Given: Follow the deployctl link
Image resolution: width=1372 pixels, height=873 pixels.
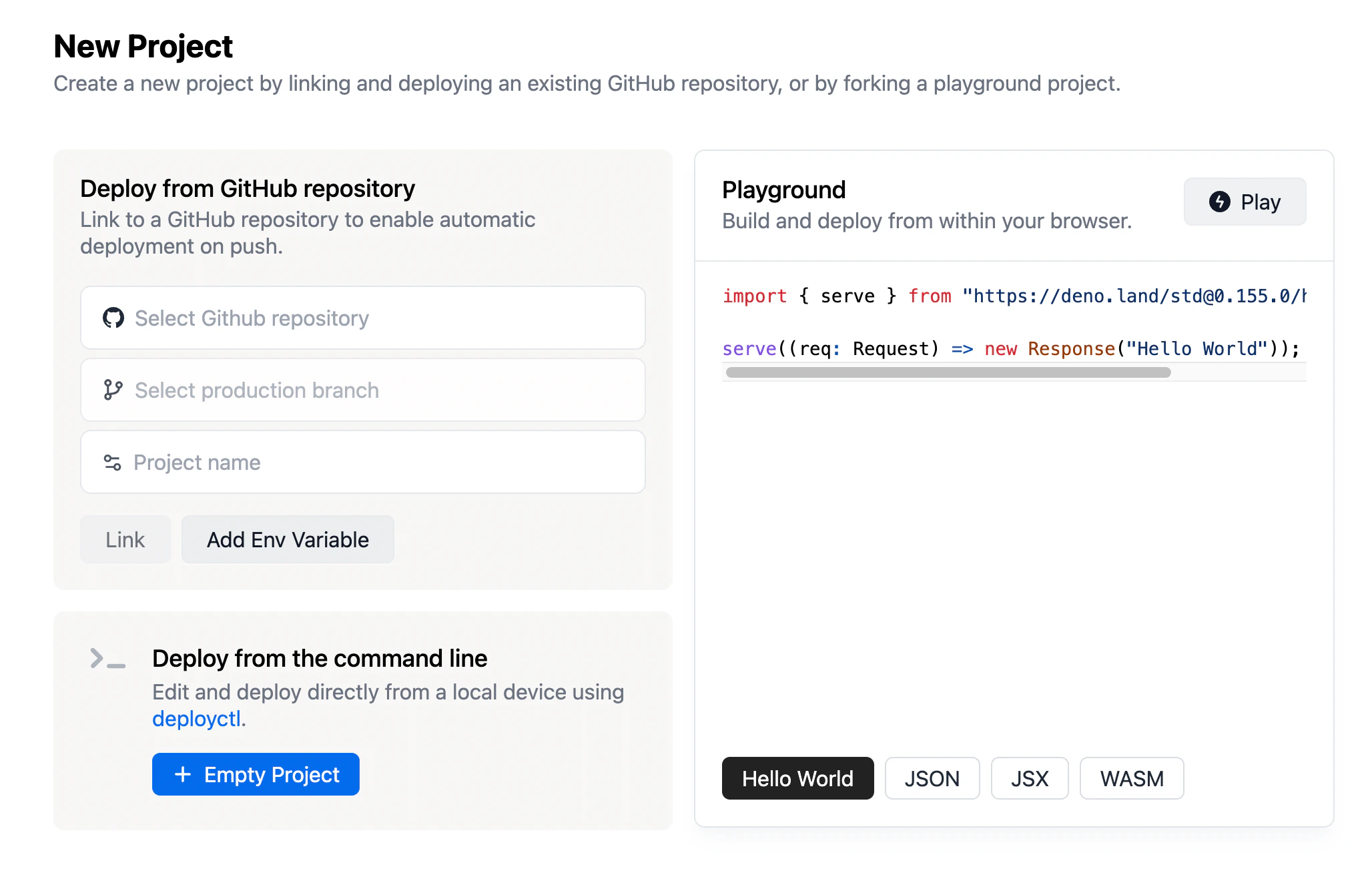Looking at the screenshot, I should click(x=196, y=719).
